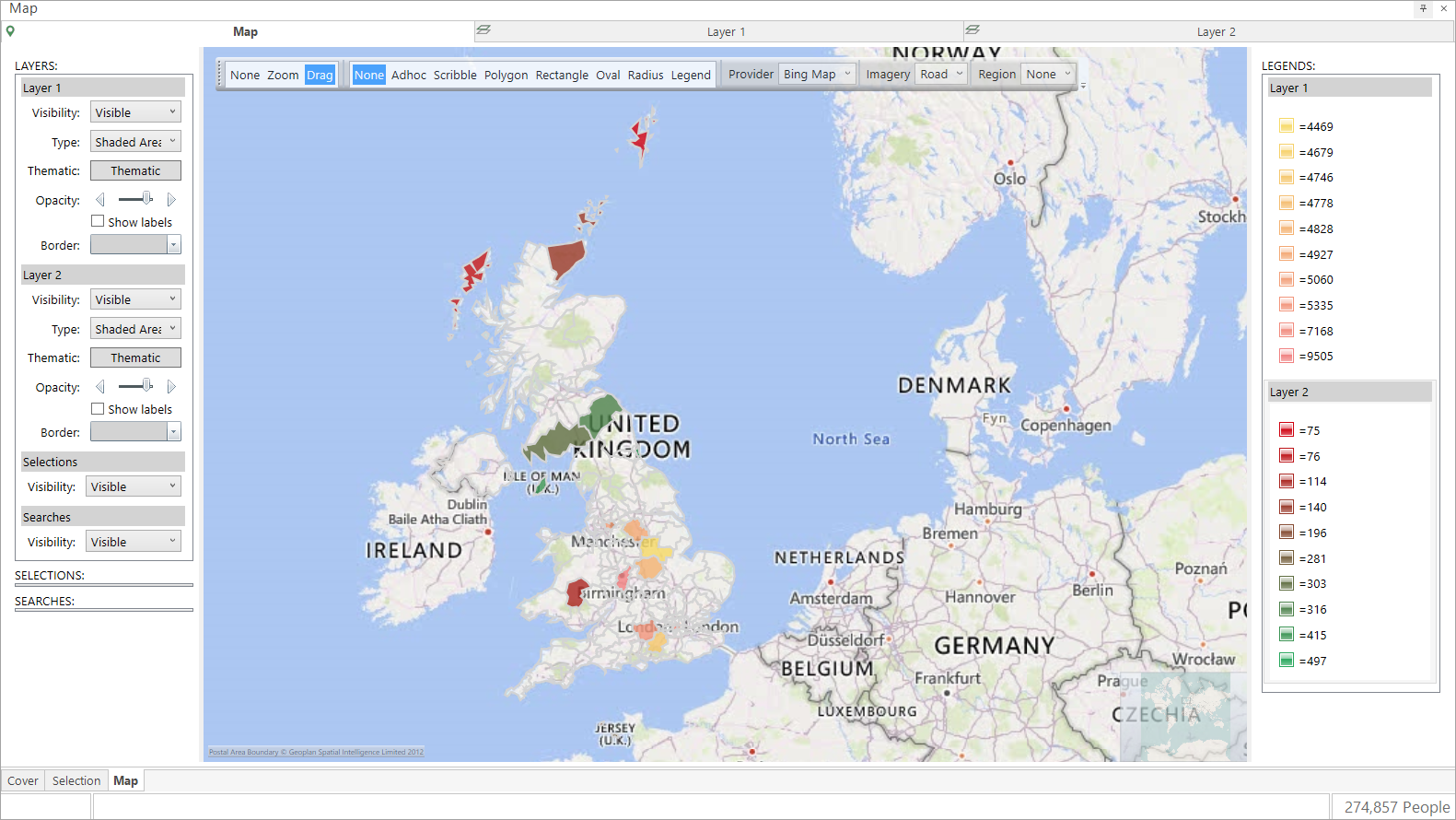Image resolution: width=1456 pixels, height=820 pixels.
Task: Toggle the Legend toolbar option
Action: (691, 75)
